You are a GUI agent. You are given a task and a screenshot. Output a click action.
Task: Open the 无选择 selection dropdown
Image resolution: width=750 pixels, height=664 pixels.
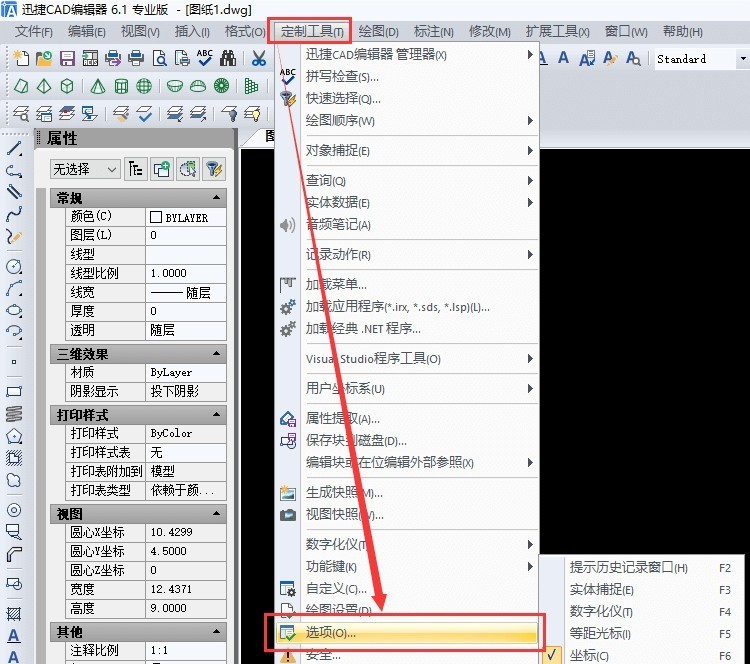(85, 169)
